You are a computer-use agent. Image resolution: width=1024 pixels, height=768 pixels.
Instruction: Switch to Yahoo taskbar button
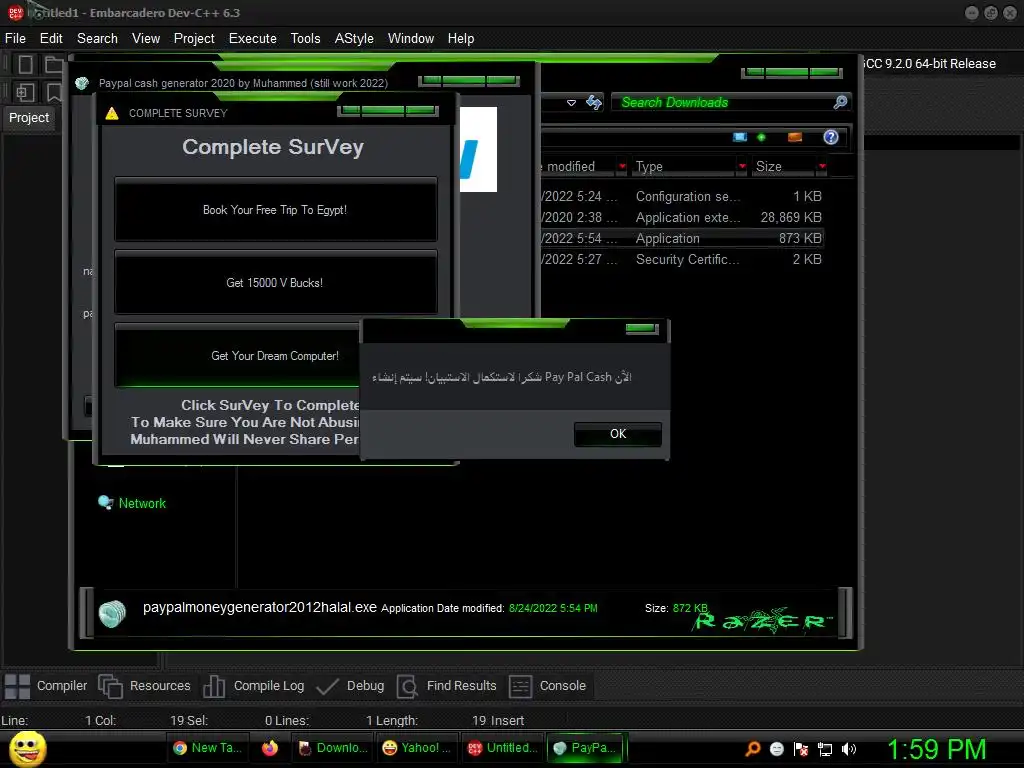(417, 748)
